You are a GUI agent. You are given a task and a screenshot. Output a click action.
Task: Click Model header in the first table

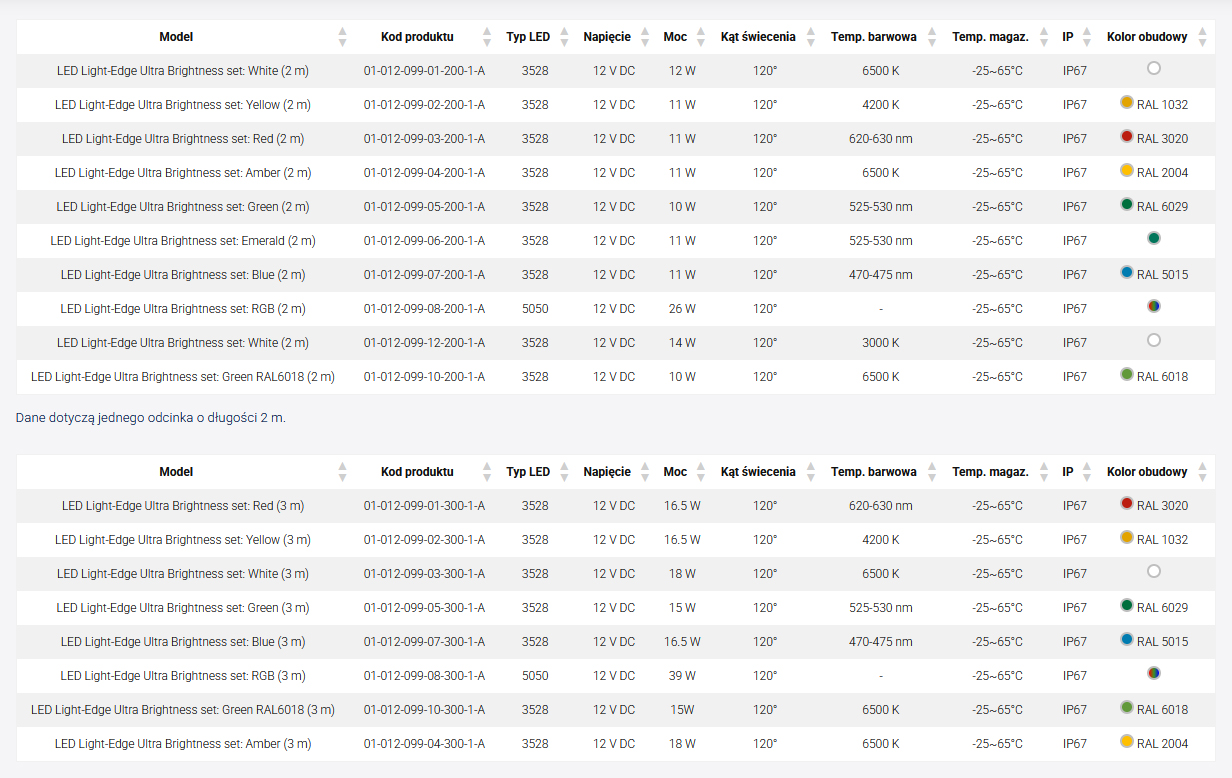coord(176,37)
